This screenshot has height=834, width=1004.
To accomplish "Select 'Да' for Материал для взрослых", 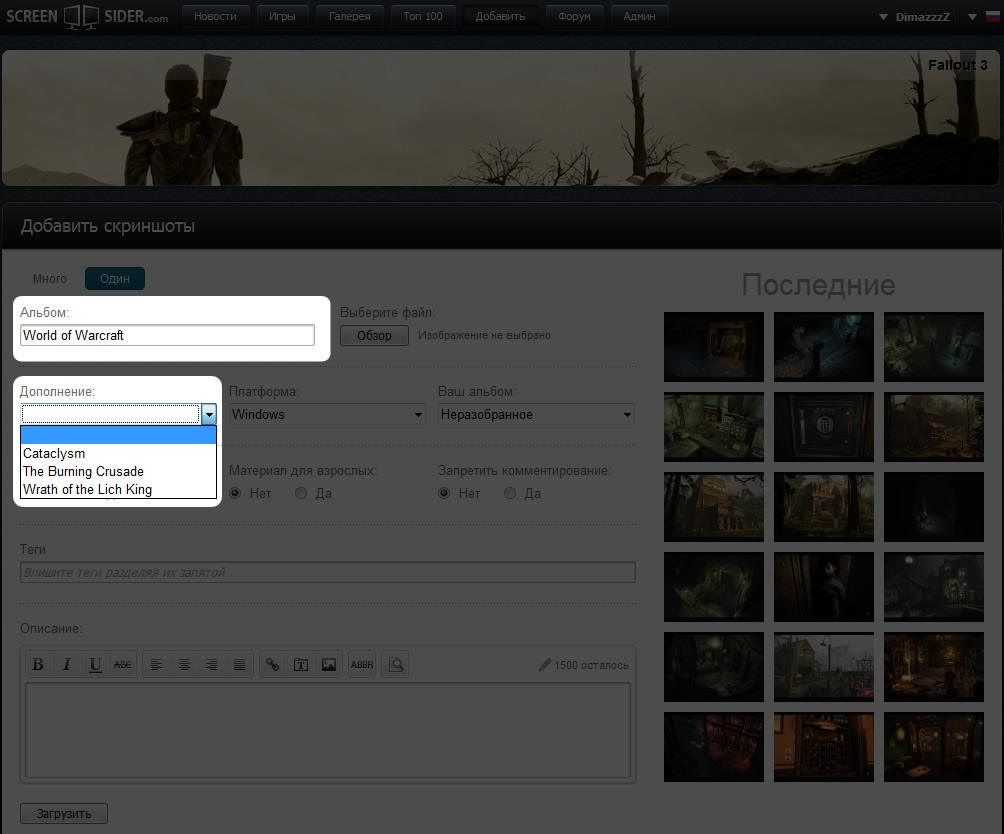I will [x=301, y=493].
